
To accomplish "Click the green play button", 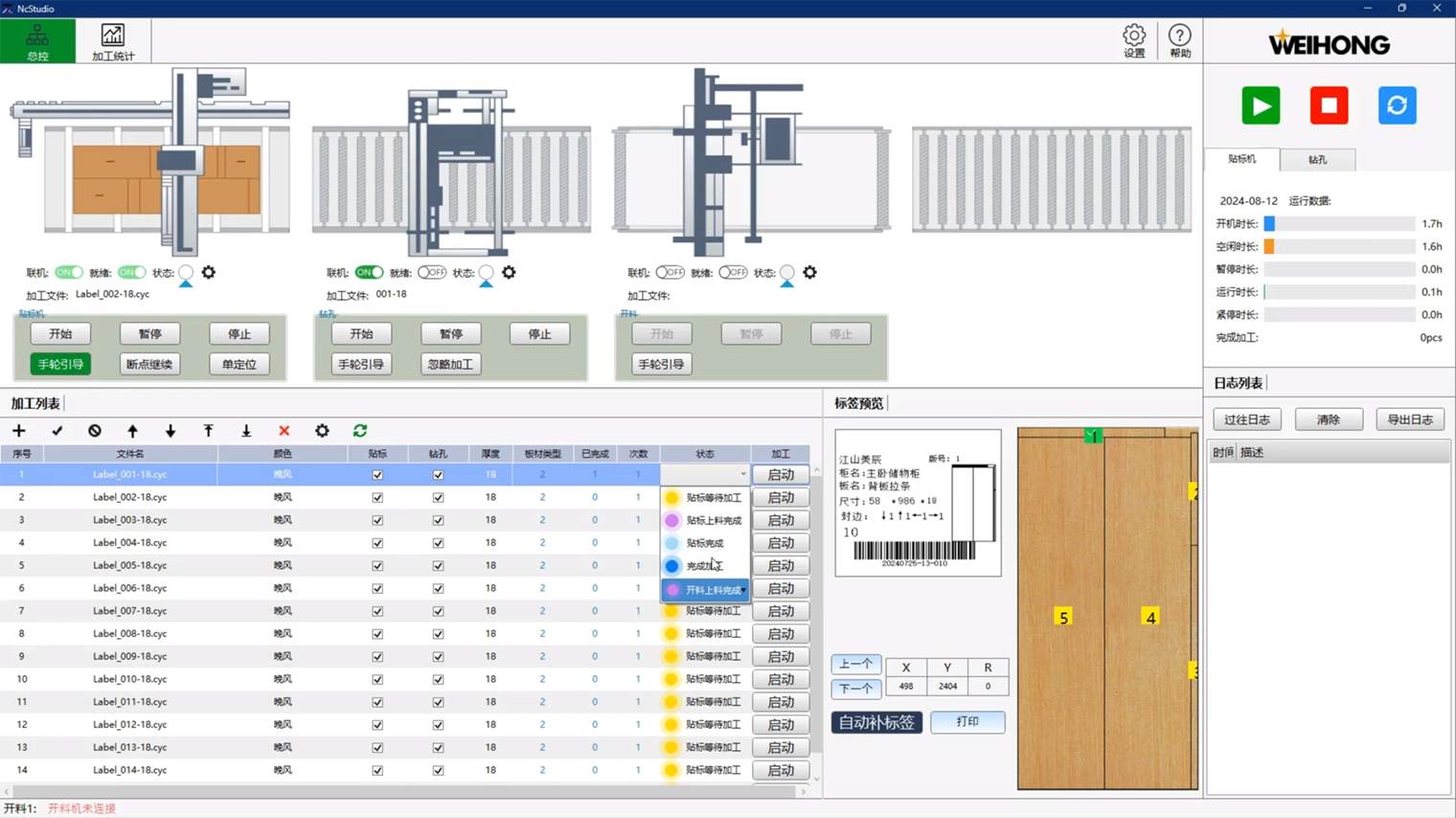I will (x=1261, y=105).
